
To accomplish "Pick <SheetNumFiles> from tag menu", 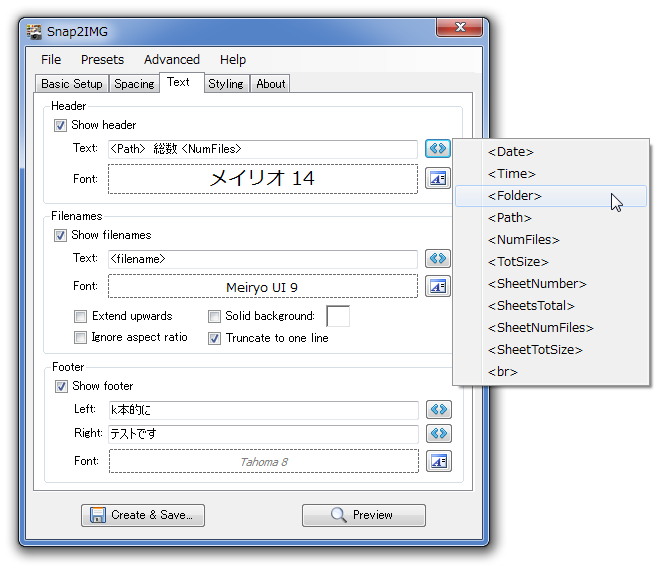I will click(x=551, y=328).
